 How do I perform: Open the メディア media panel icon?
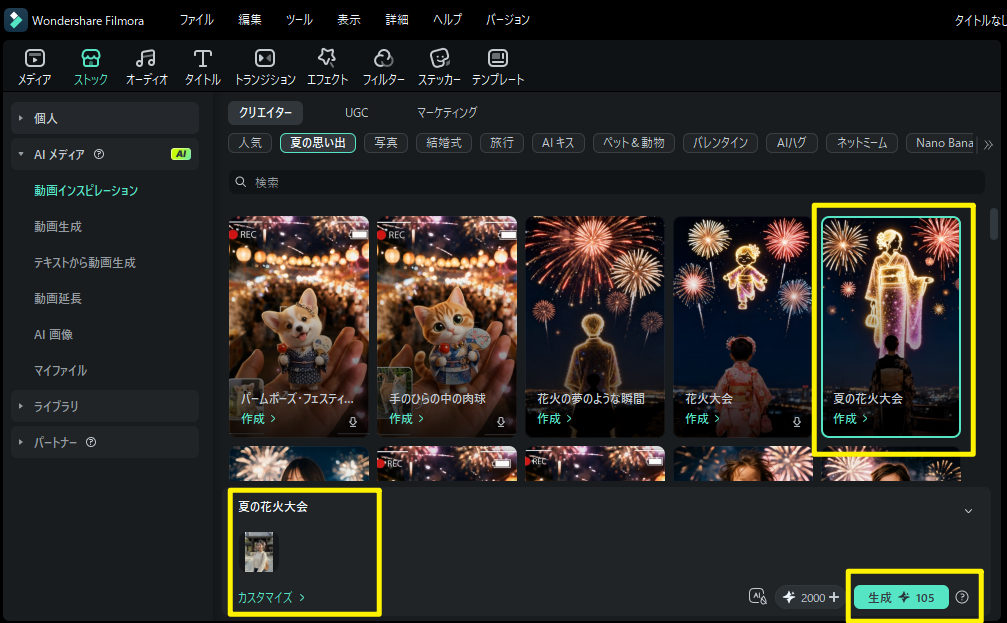(35, 67)
